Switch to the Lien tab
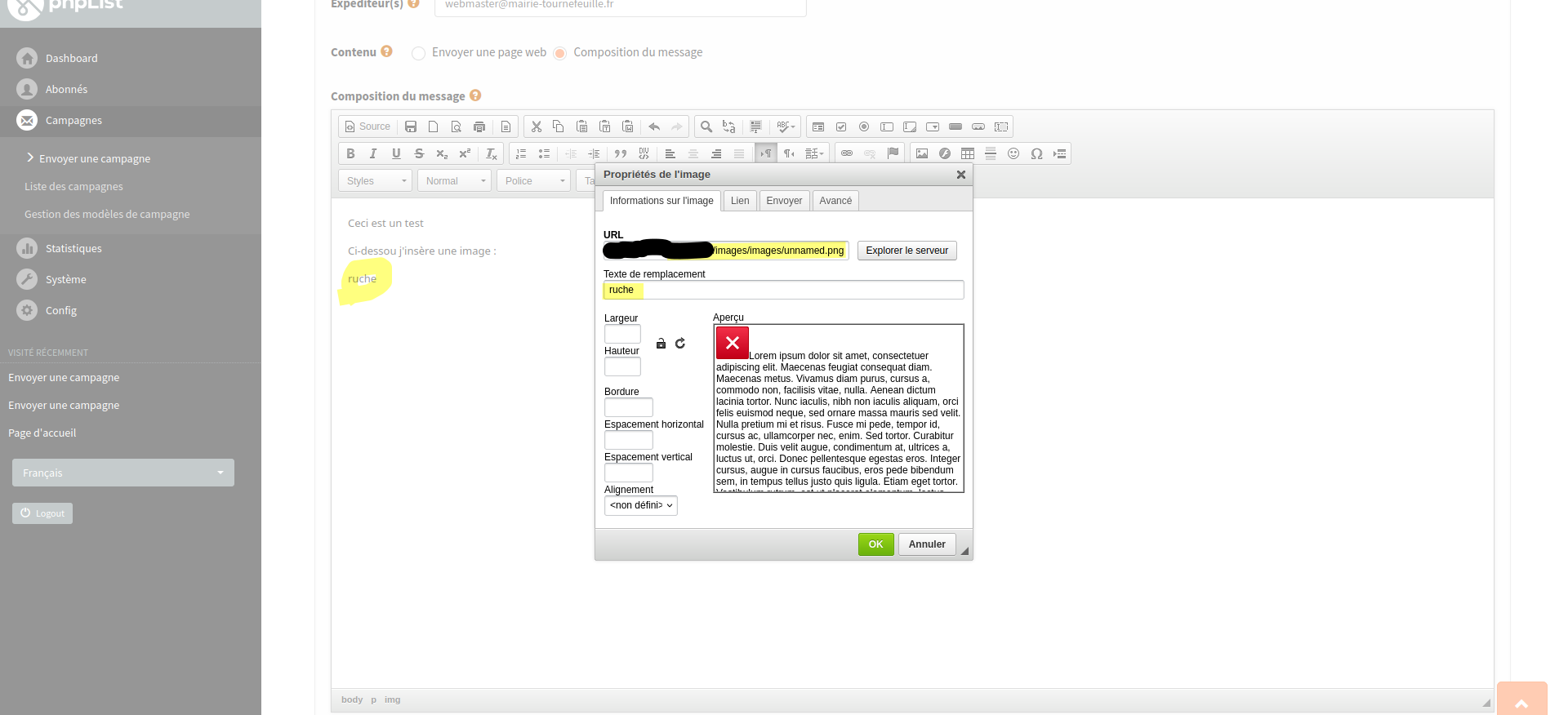1568x715 pixels. tap(740, 201)
